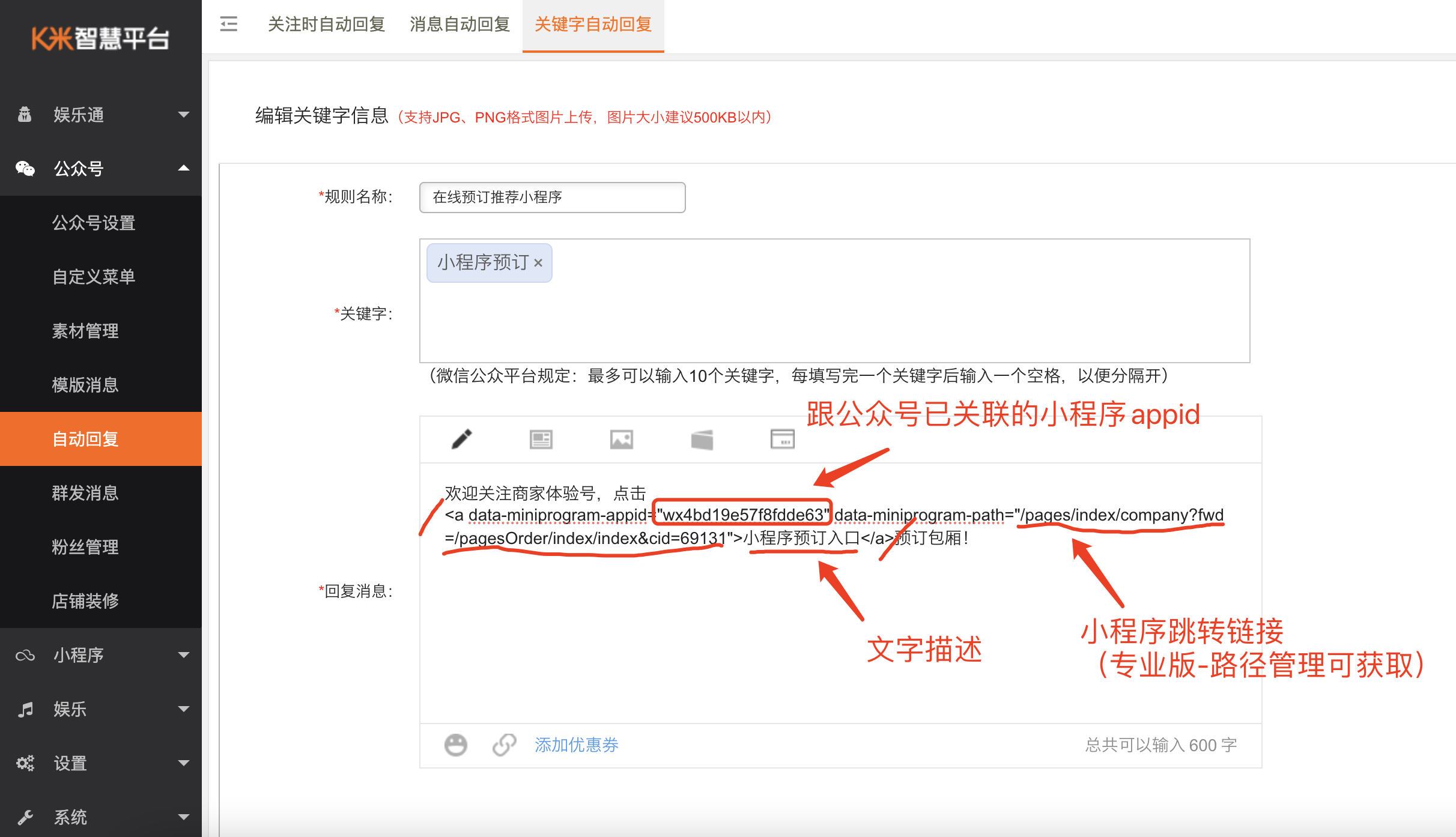This screenshot has width=1456, height=837.
Task: Click the 总共可以输入 600 字 counter
Action: (x=1161, y=745)
